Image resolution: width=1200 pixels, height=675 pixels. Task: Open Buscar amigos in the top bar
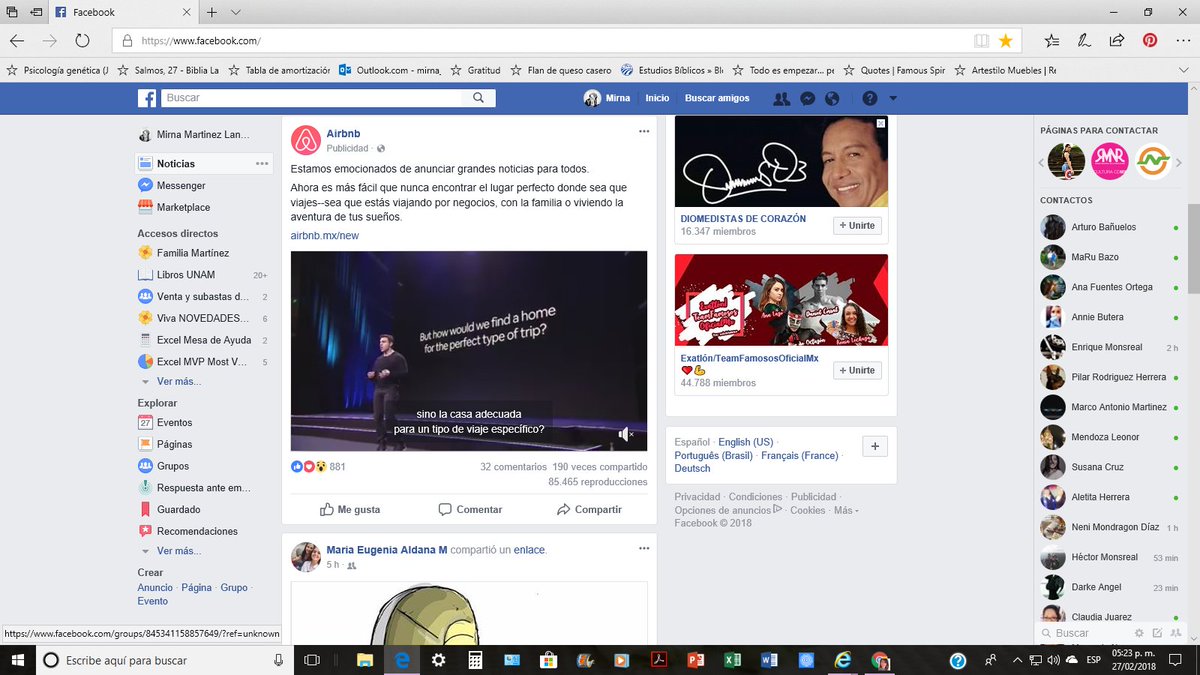tap(717, 98)
